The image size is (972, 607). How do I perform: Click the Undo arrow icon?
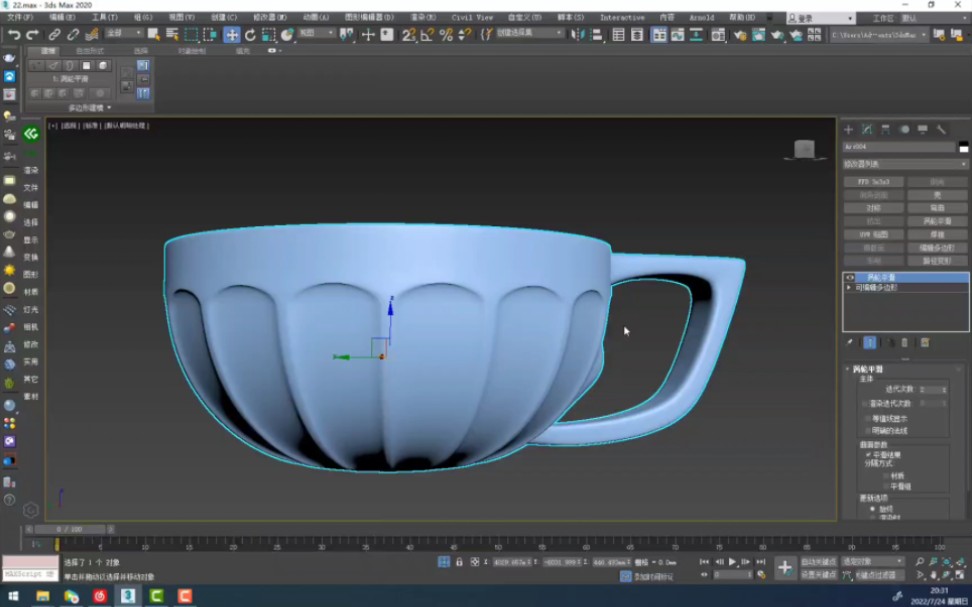(14, 35)
